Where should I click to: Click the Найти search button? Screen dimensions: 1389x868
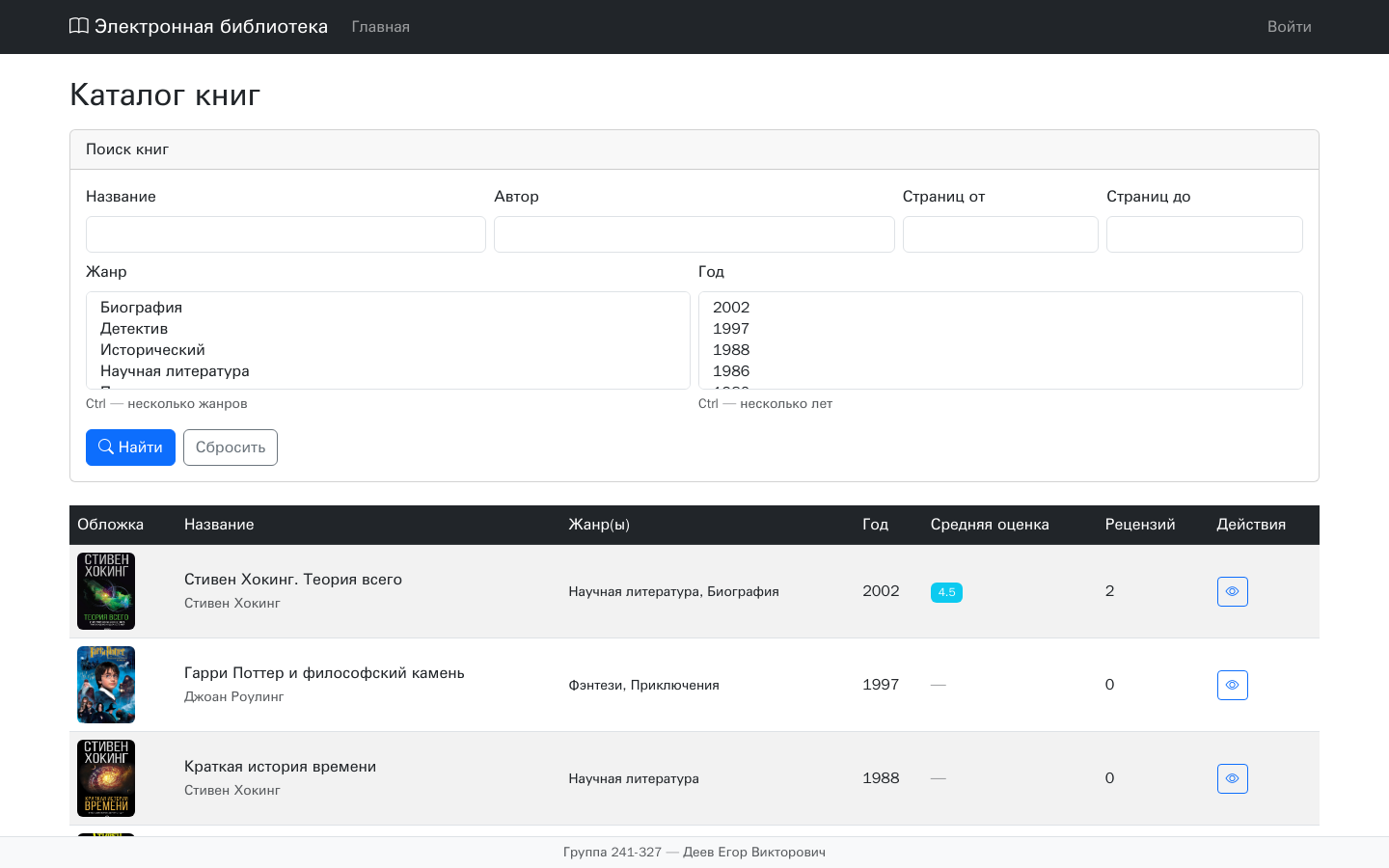click(x=130, y=448)
